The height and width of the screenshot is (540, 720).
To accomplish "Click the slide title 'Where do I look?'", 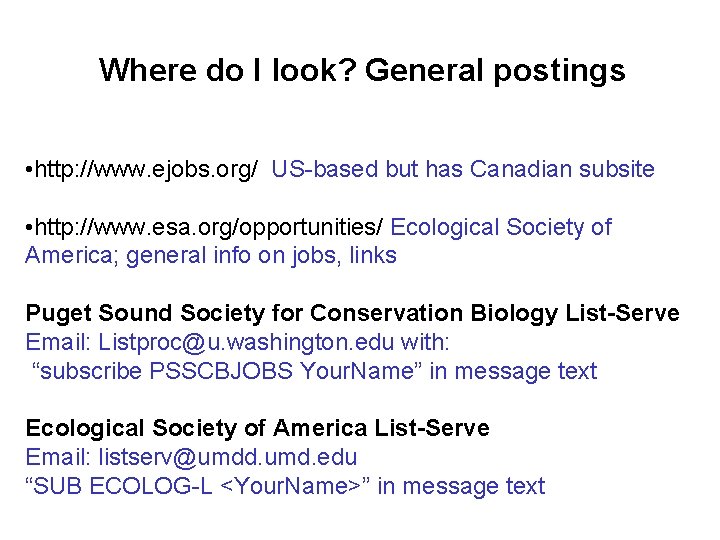I will (228, 70).
